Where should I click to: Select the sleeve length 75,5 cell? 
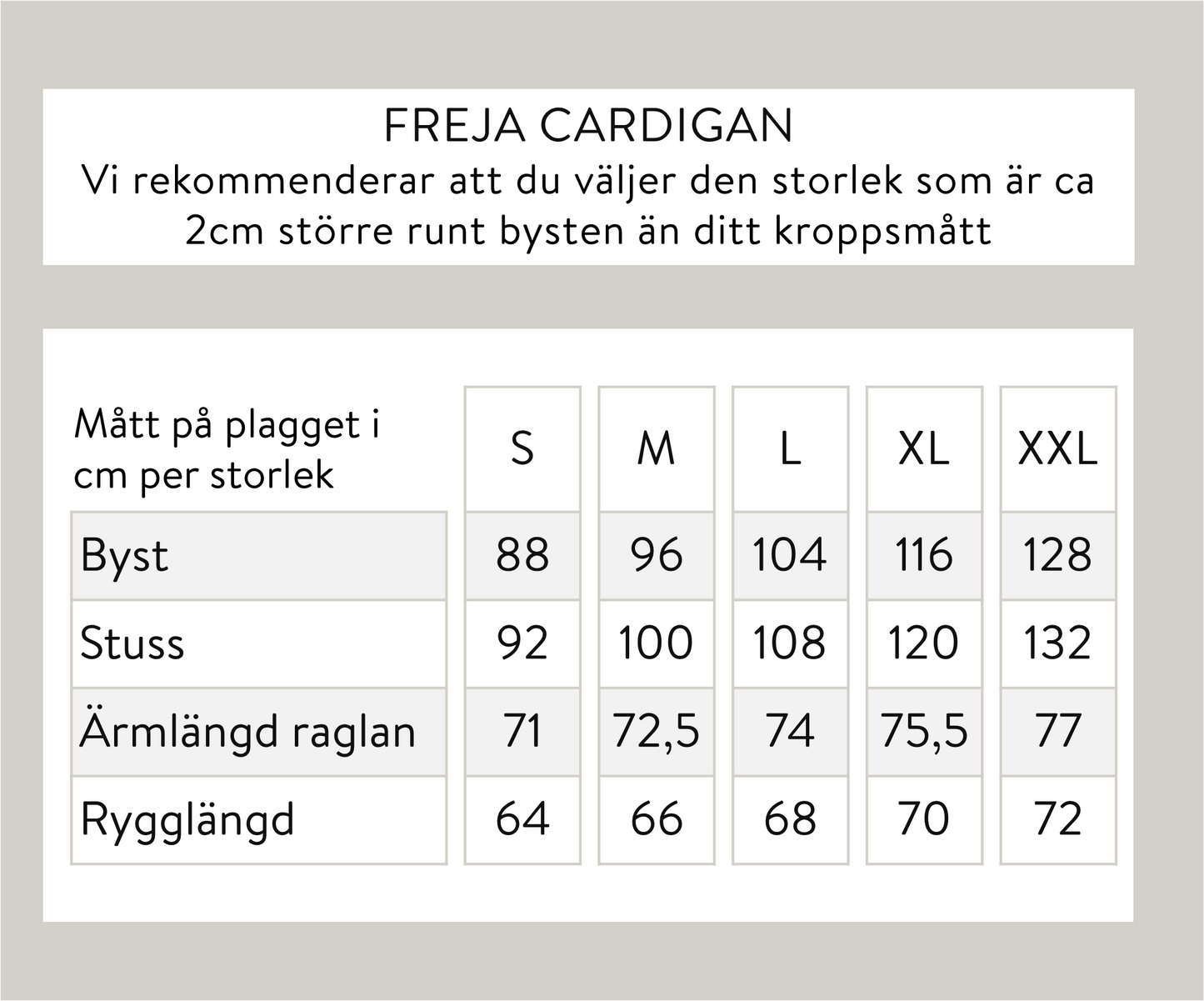point(924,732)
